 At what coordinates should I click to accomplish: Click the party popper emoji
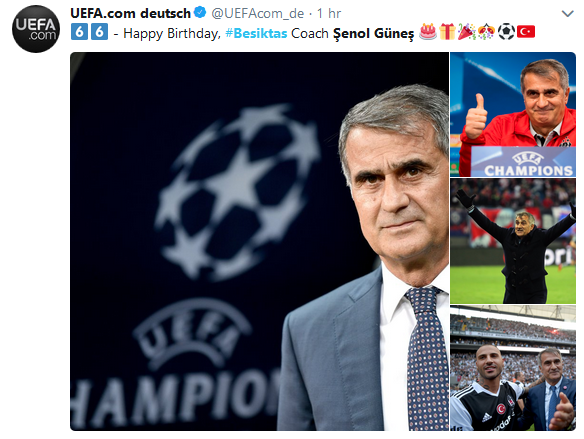[467, 32]
